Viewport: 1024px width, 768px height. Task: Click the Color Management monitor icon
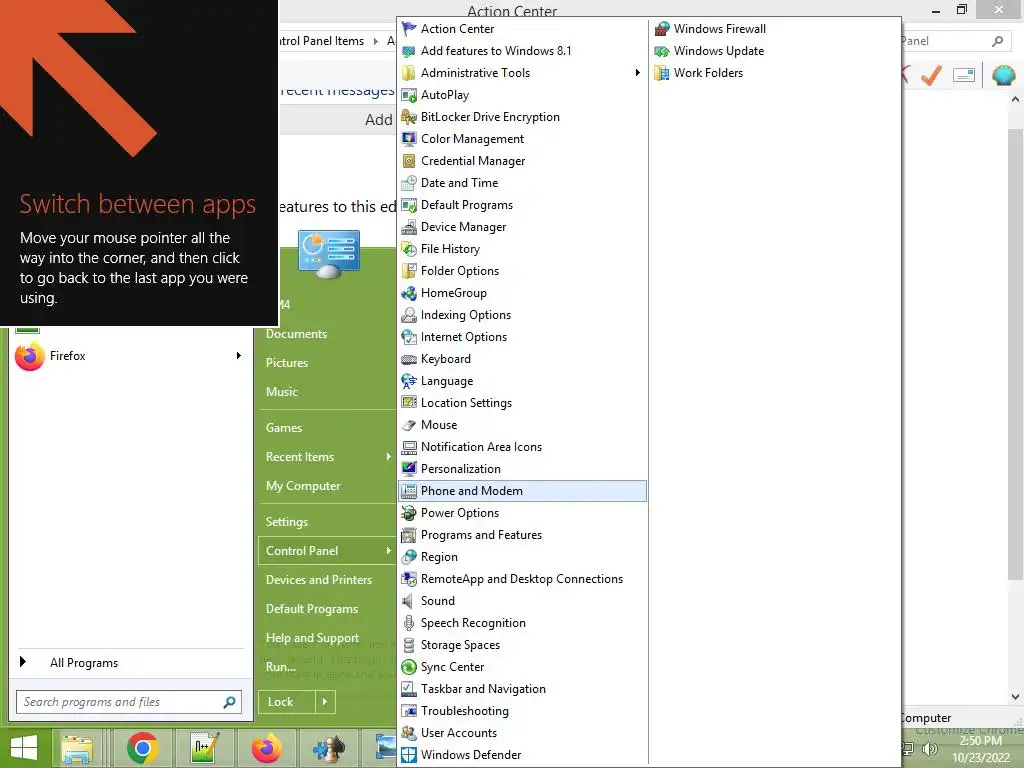tap(409, 139)
